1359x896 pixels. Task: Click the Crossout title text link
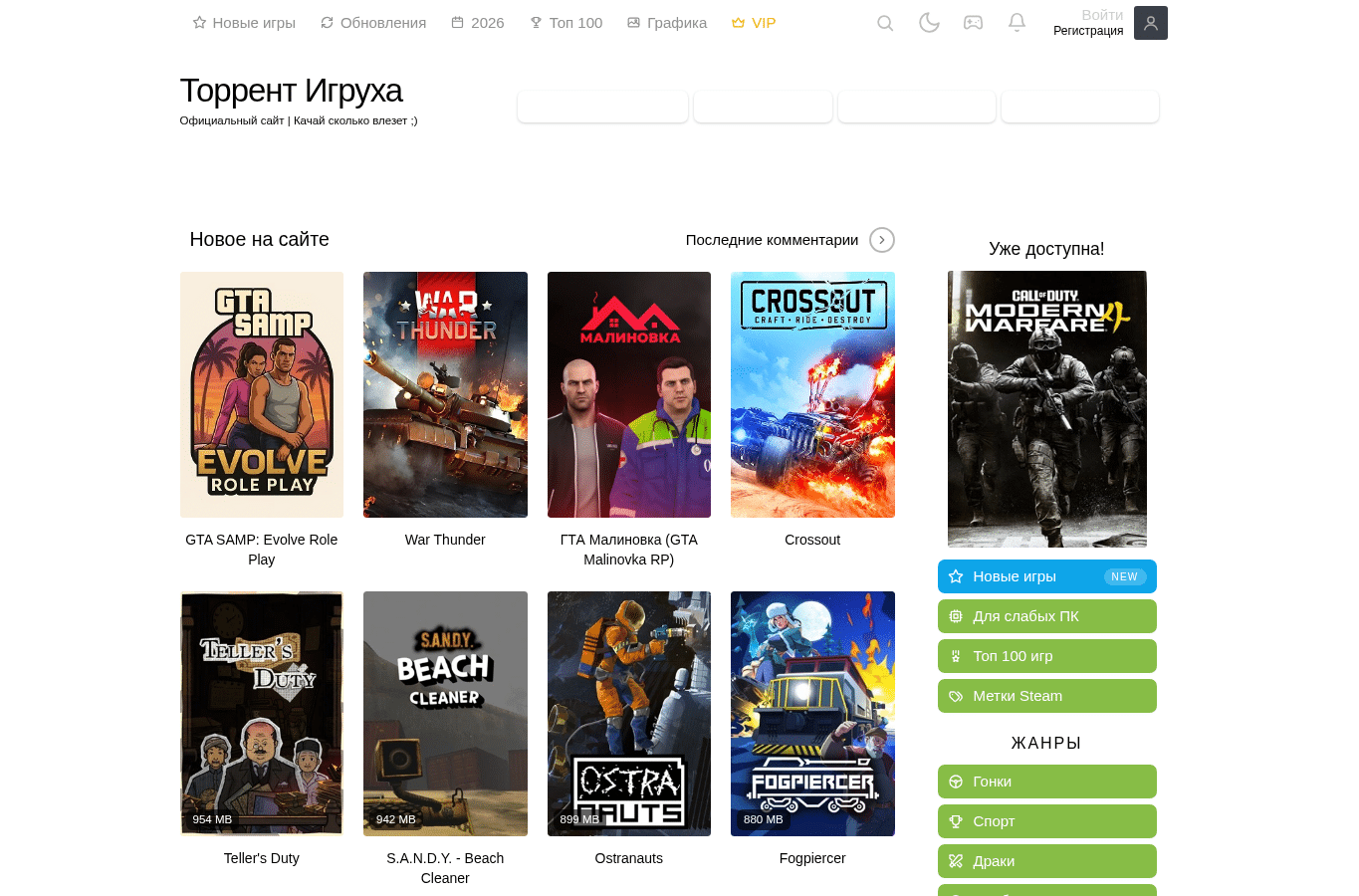pyautogui.click(x=812, y=540)
